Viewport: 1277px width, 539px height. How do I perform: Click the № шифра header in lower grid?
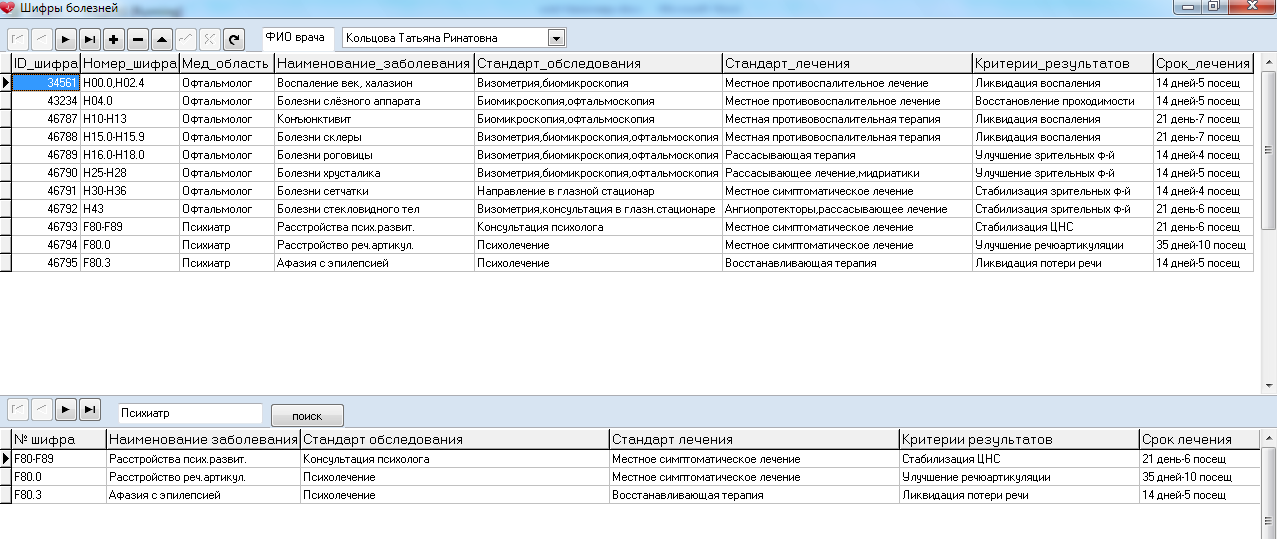58,440
